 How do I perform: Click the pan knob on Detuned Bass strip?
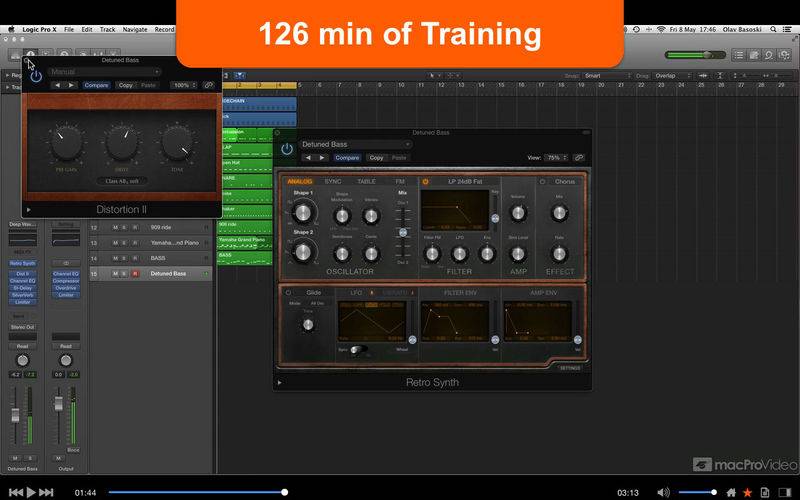click(22, 361)
